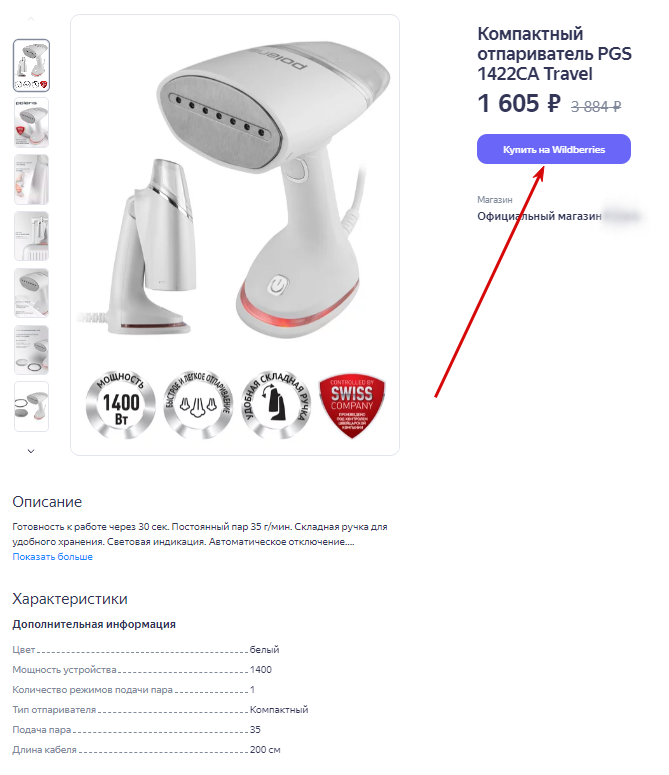Open the main steamer product image
The height and width of the screenshot is (775, 669).
coord(235,235)
